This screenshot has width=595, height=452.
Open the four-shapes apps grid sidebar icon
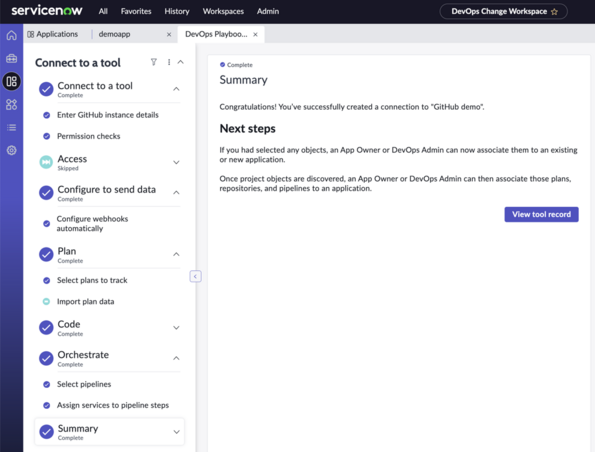click(11, 104)
